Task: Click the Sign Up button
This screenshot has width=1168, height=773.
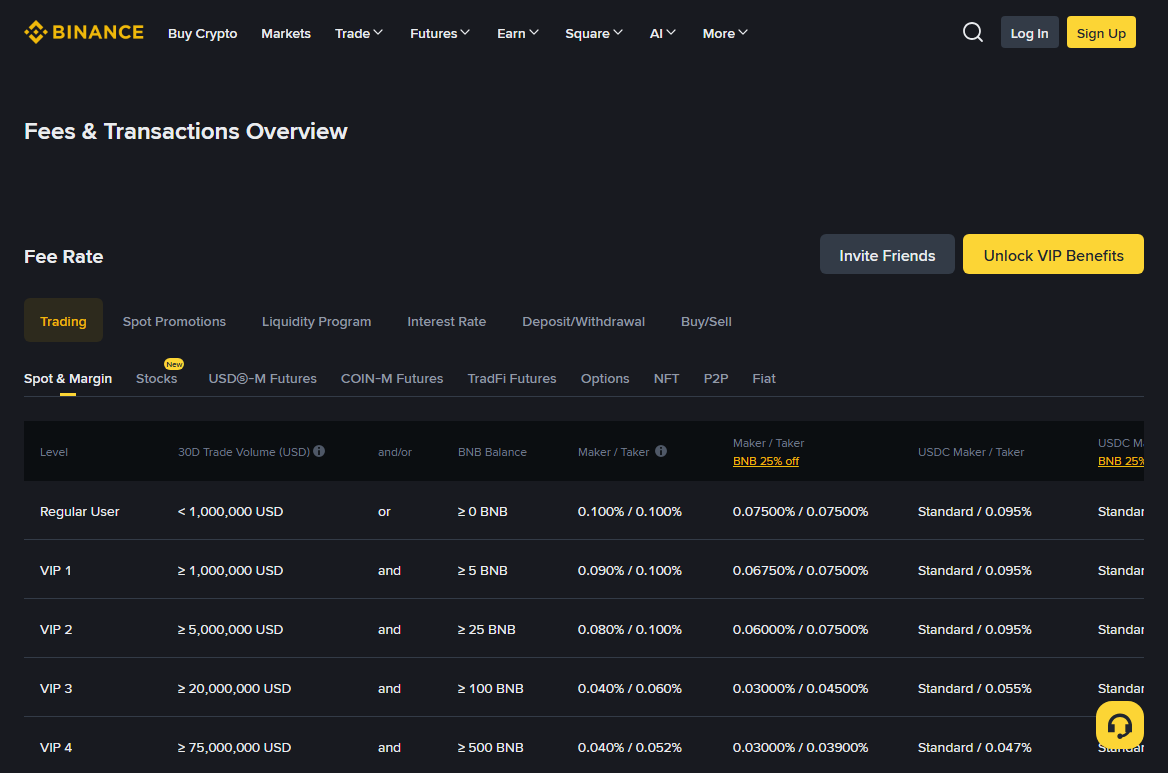Action: coord(1101,33)
